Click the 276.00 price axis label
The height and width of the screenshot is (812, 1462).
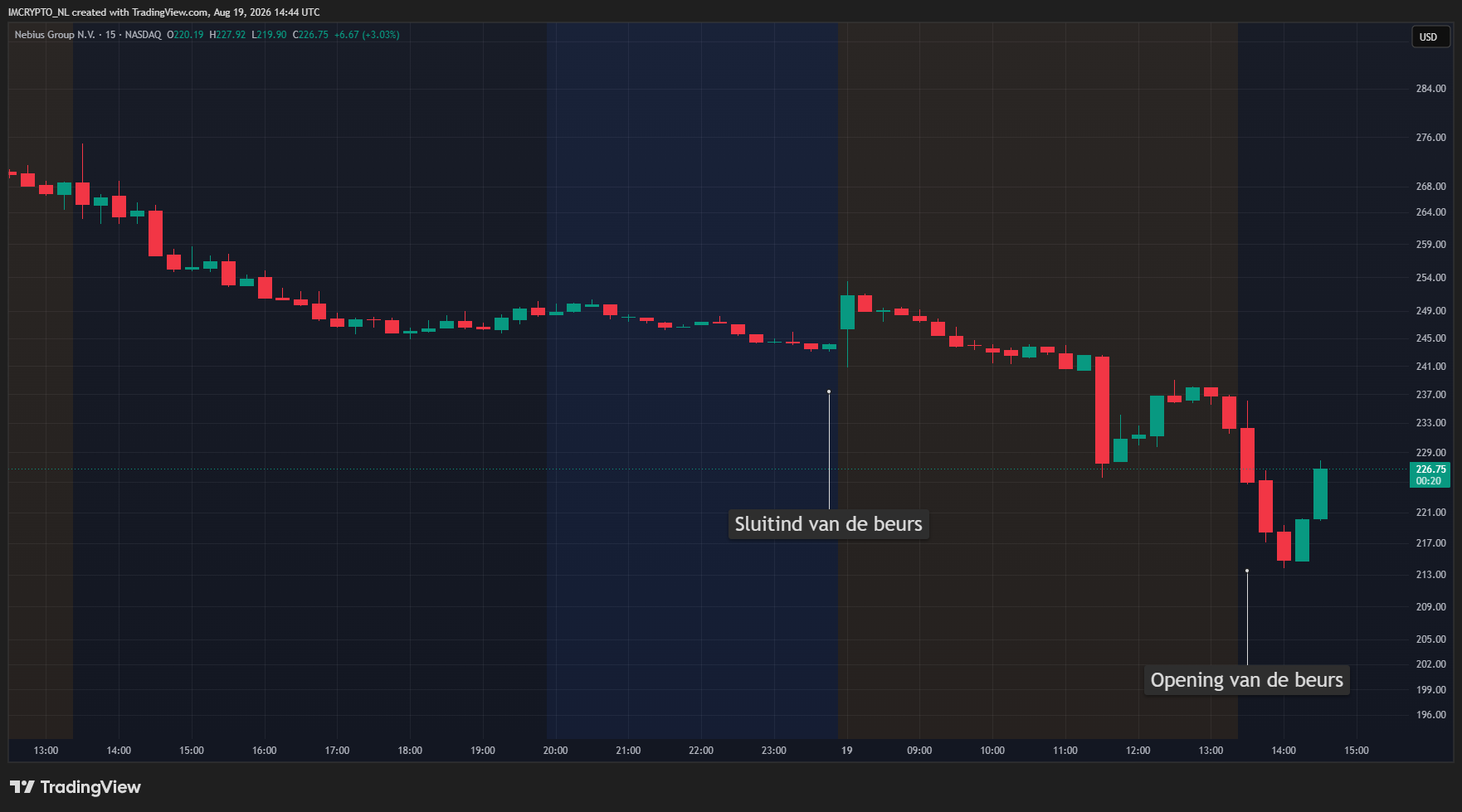pyautogui.click(x=1430, y=138)
